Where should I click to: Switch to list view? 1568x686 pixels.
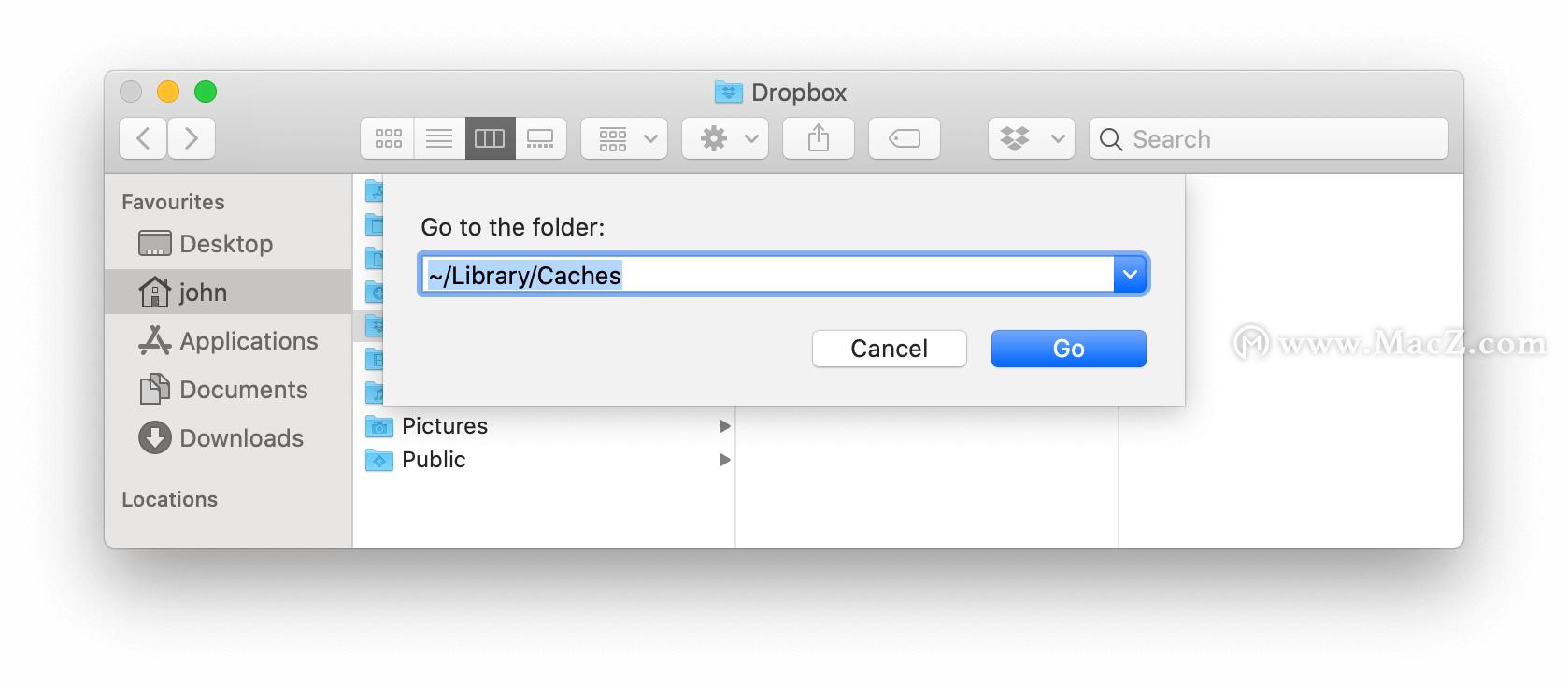tap(439, 139)
